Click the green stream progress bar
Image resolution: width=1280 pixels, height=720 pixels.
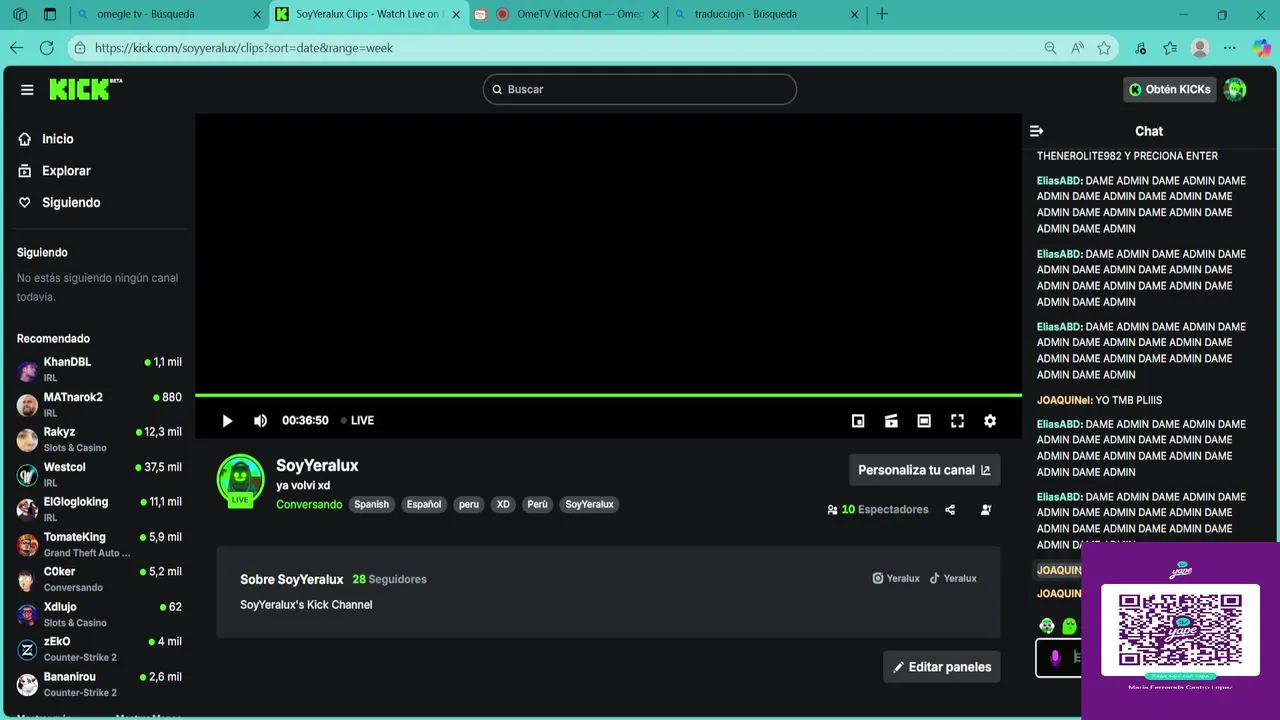coord(608,395)
